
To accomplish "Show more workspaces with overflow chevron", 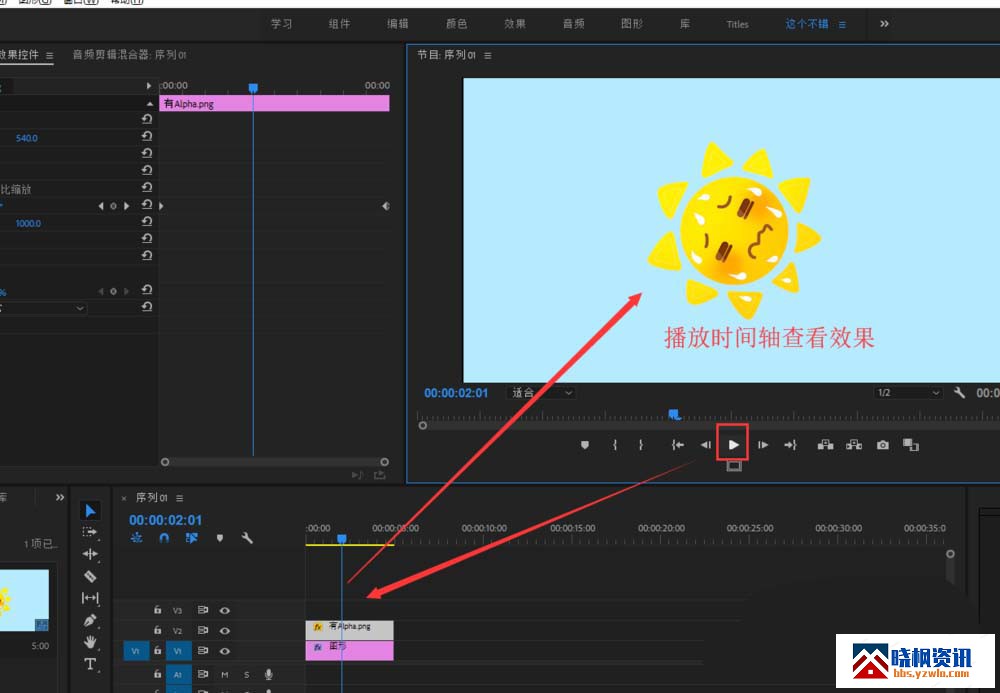I will 884,24.
